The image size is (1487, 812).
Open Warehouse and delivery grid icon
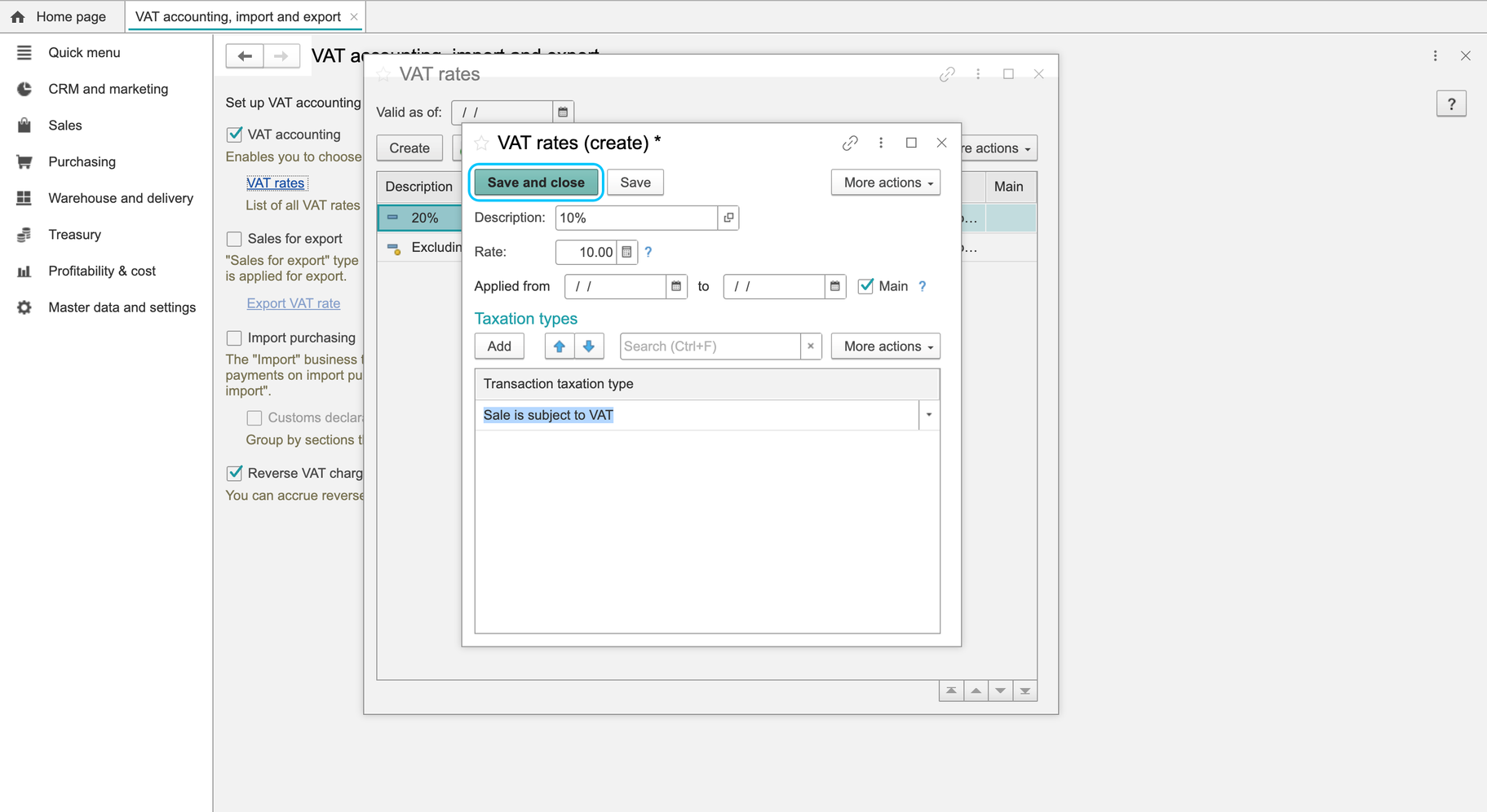24,198
